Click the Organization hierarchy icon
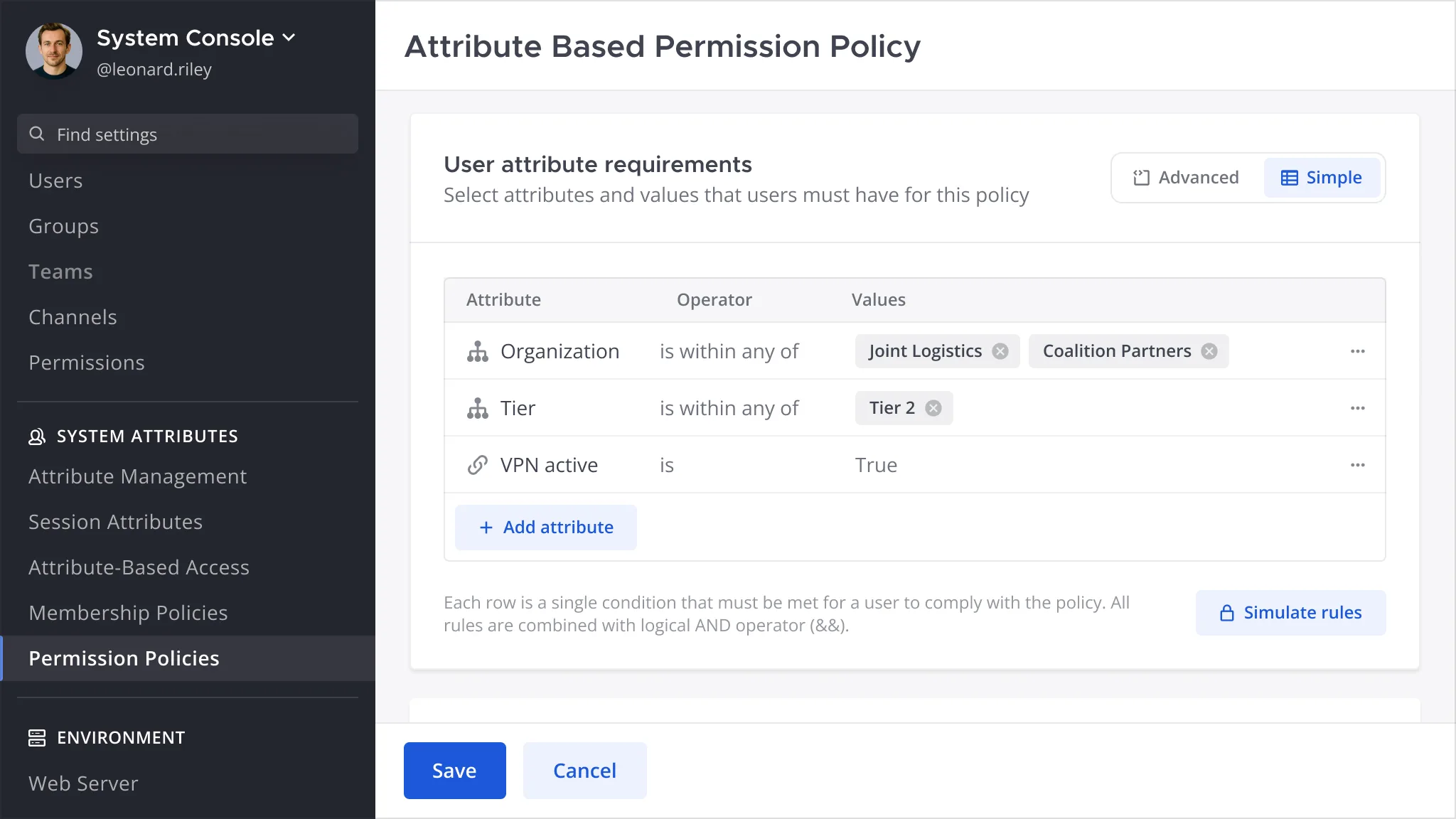The width and height of the screenshot is (1456, 819). click(x=478, y=351)
